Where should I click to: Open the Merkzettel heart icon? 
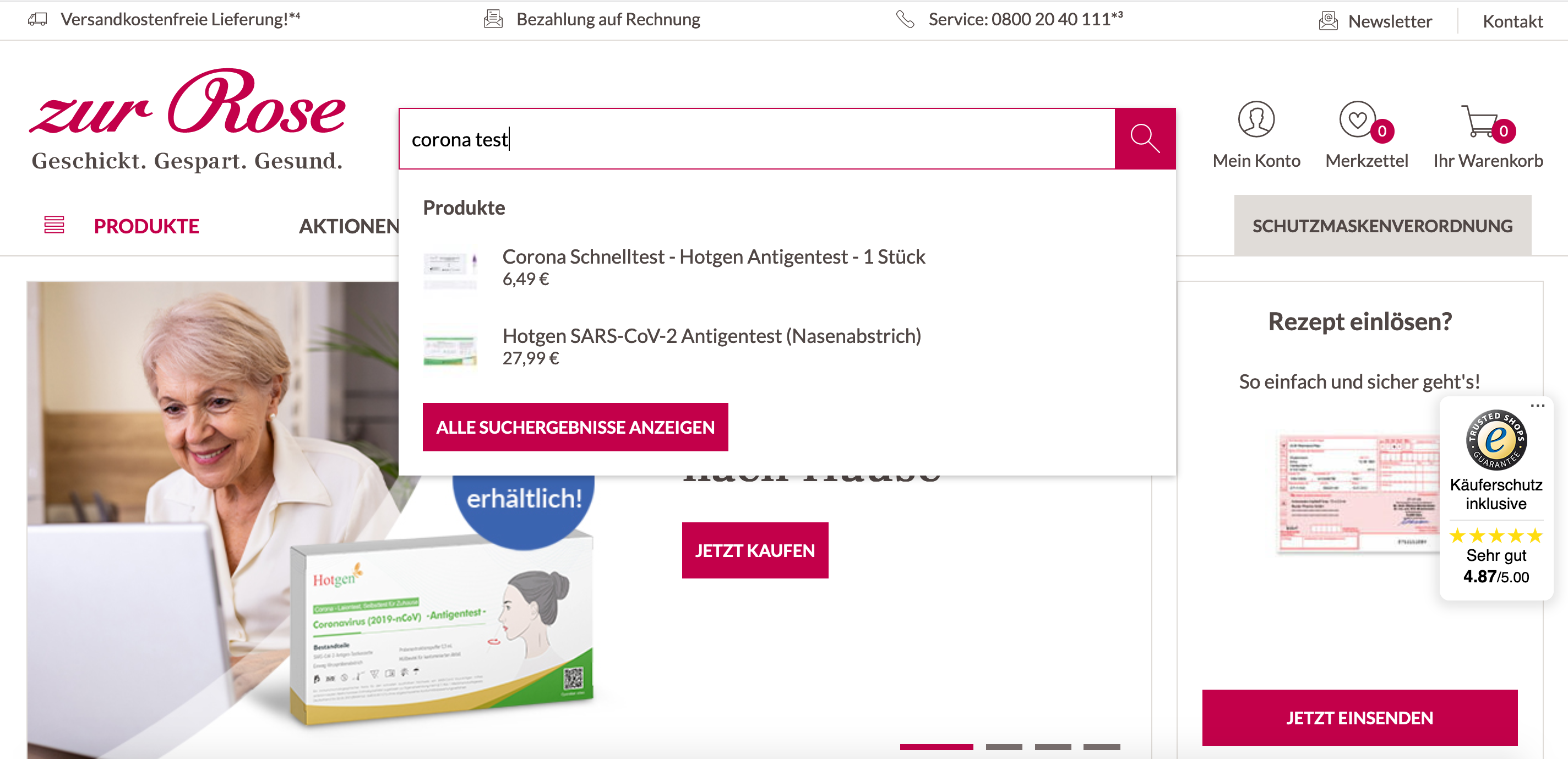1357,119
